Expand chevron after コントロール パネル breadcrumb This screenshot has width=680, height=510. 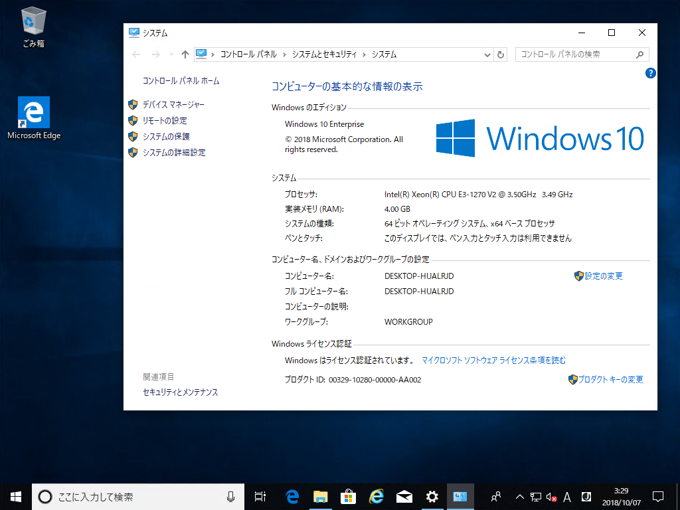[284, 55]
